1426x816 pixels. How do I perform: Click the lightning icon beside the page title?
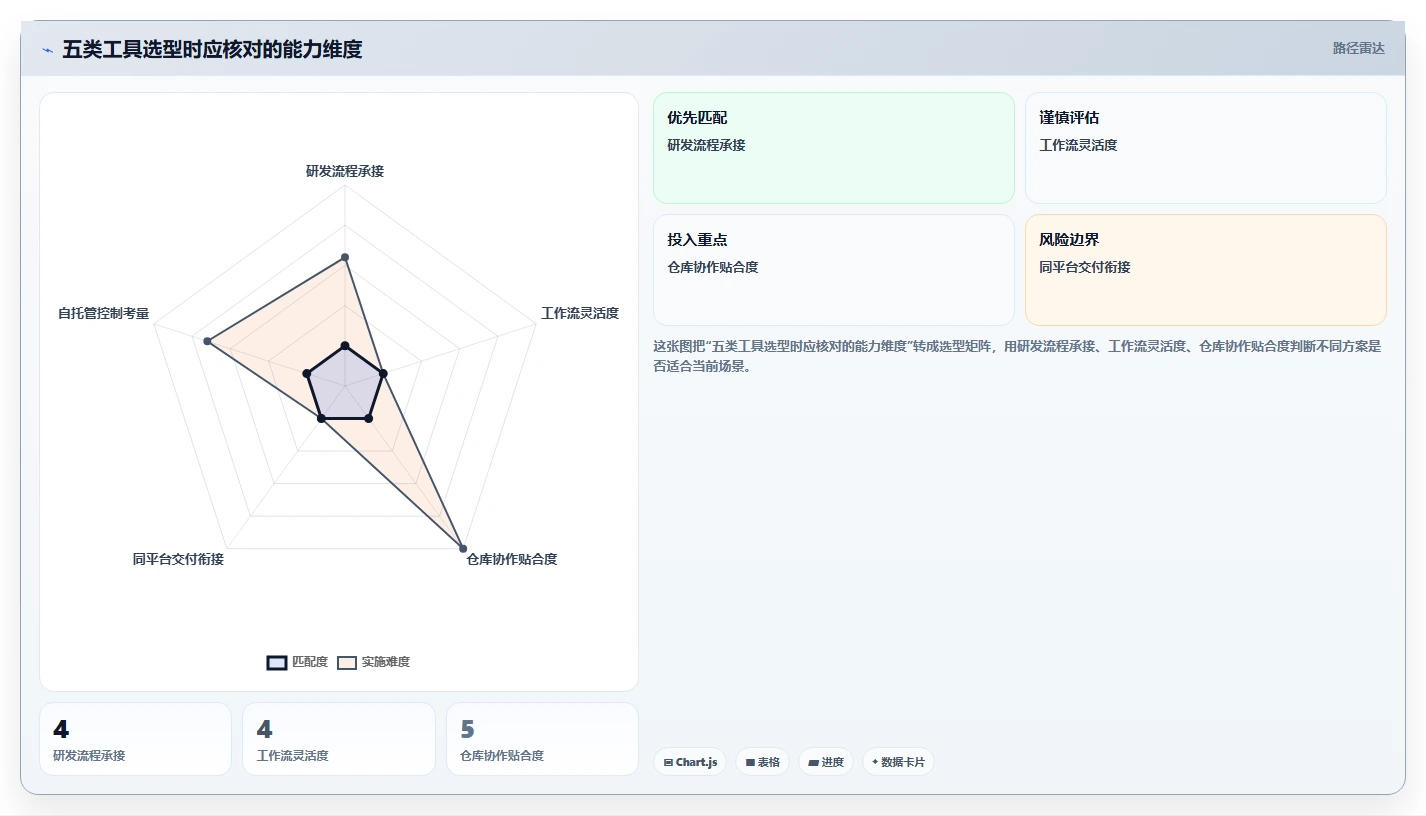tap(47, 50)
